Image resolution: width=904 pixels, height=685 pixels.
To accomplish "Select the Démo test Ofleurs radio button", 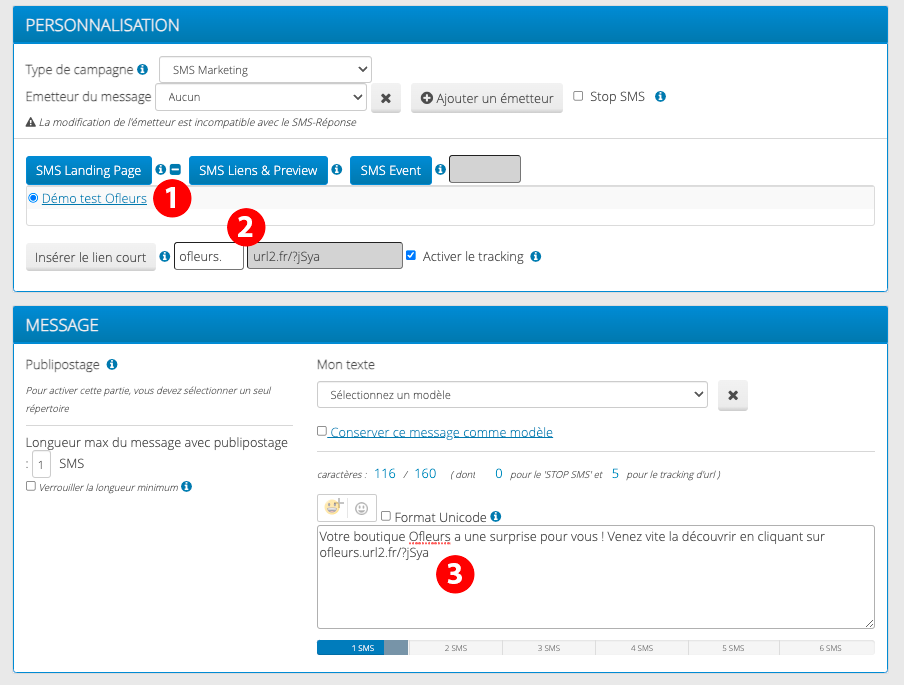I will point(33,198).
